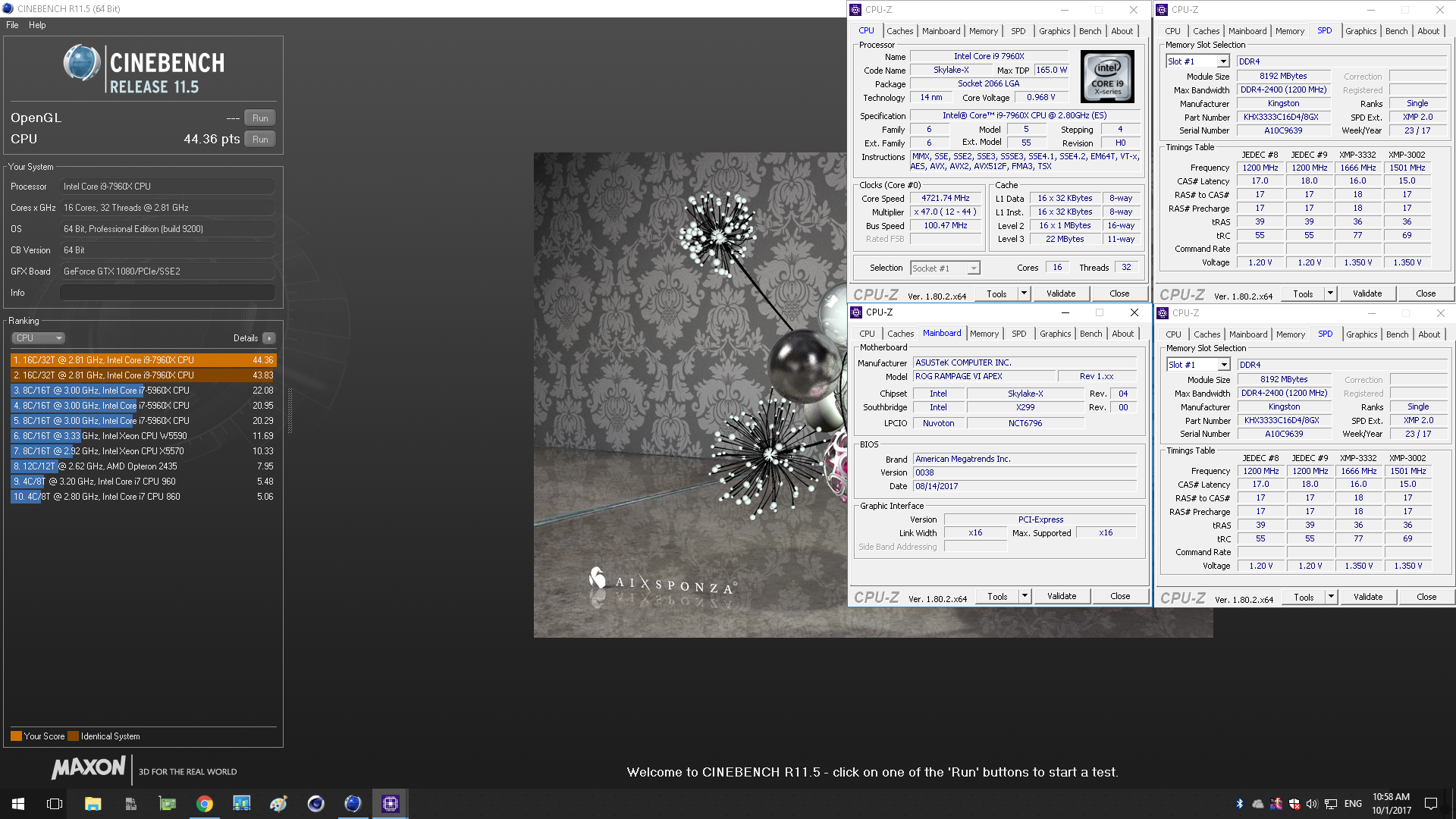Open the Windows Start menu

coord(18,804)
